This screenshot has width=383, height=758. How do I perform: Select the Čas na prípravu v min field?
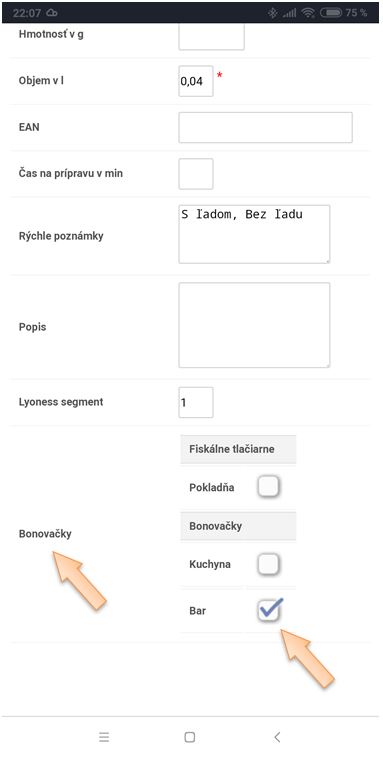pos(196,174)
